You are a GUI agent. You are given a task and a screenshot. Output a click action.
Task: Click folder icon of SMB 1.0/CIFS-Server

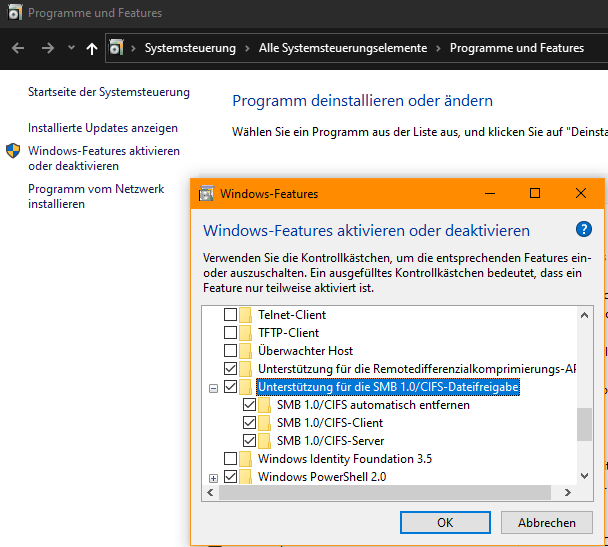264,441
